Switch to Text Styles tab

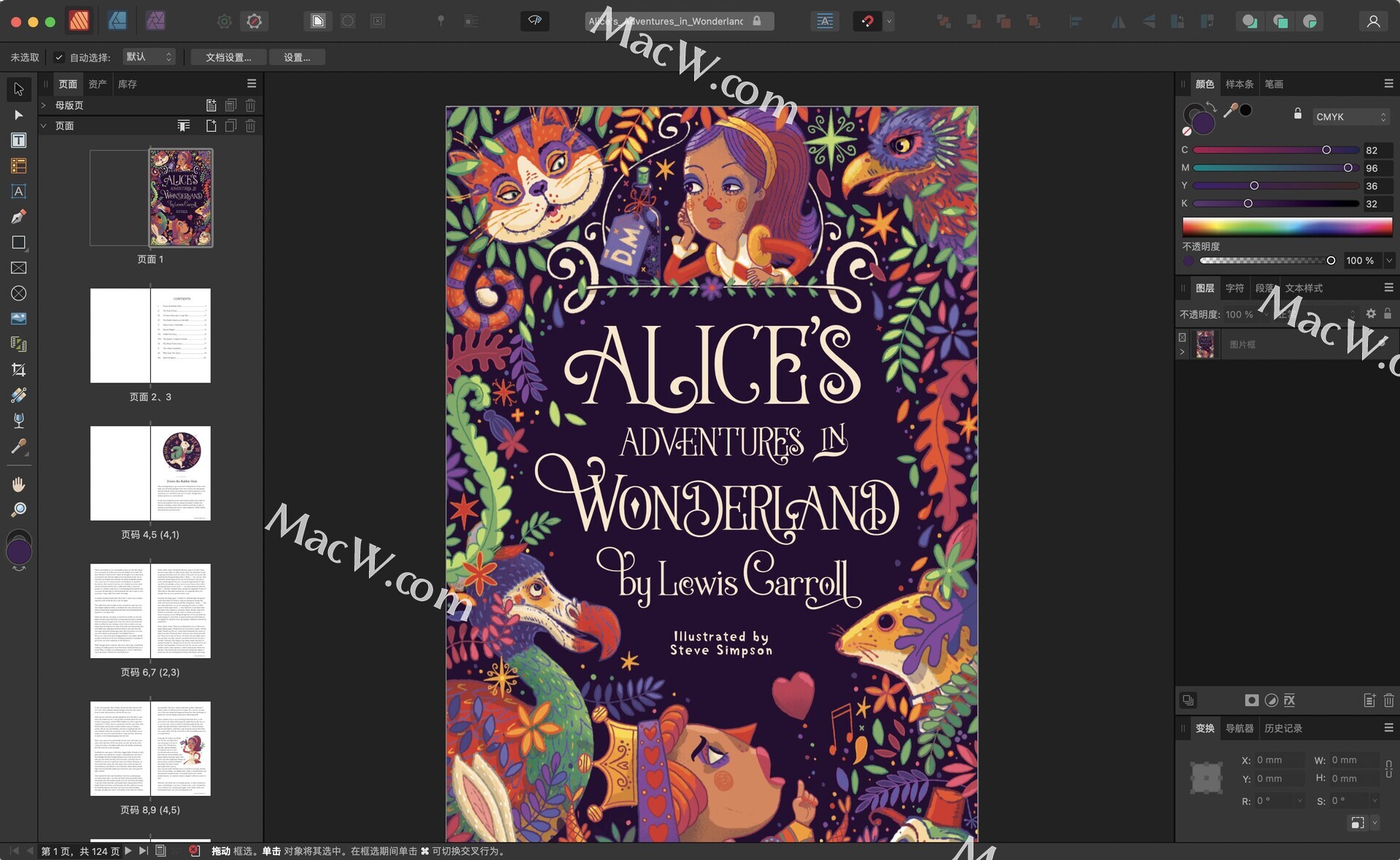click(x=1304, y=288)
